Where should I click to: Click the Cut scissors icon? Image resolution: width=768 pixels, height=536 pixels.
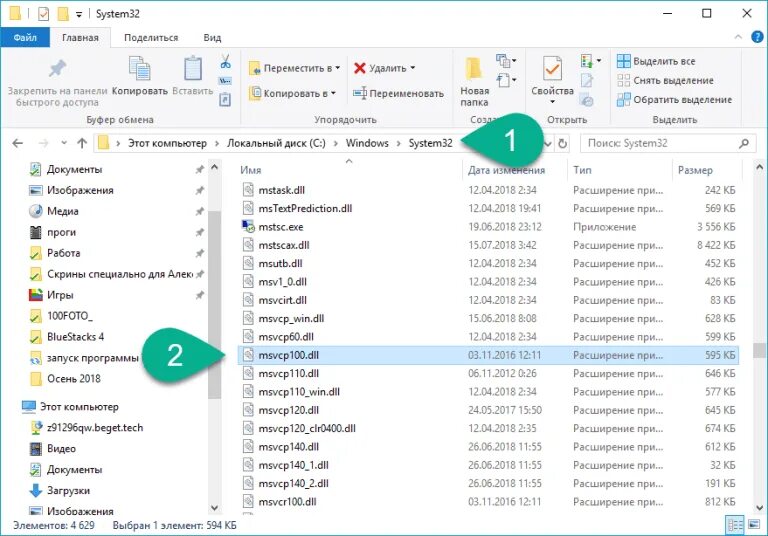coord(225,62)
